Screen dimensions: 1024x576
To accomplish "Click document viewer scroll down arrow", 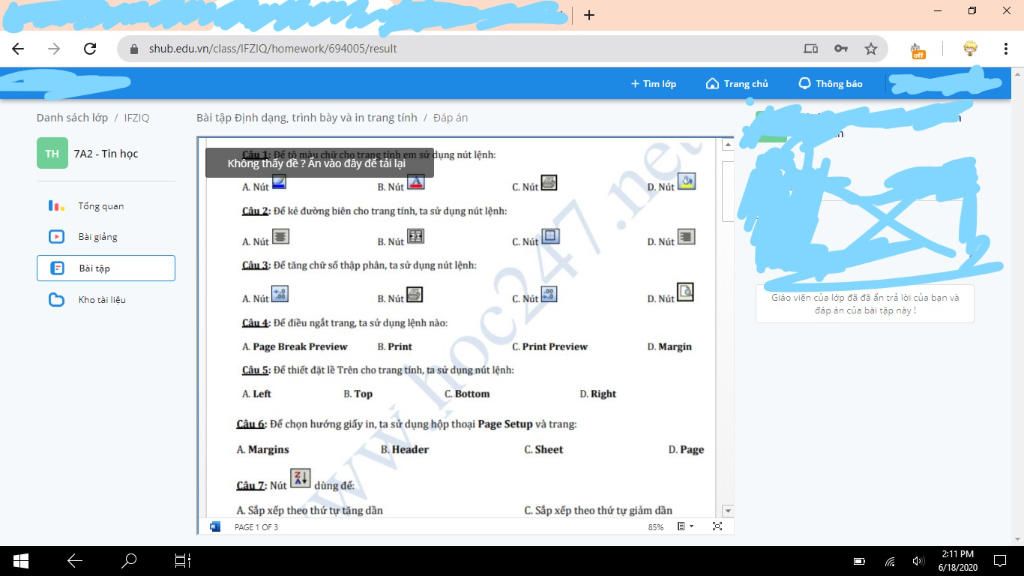I will pos(728,510).
